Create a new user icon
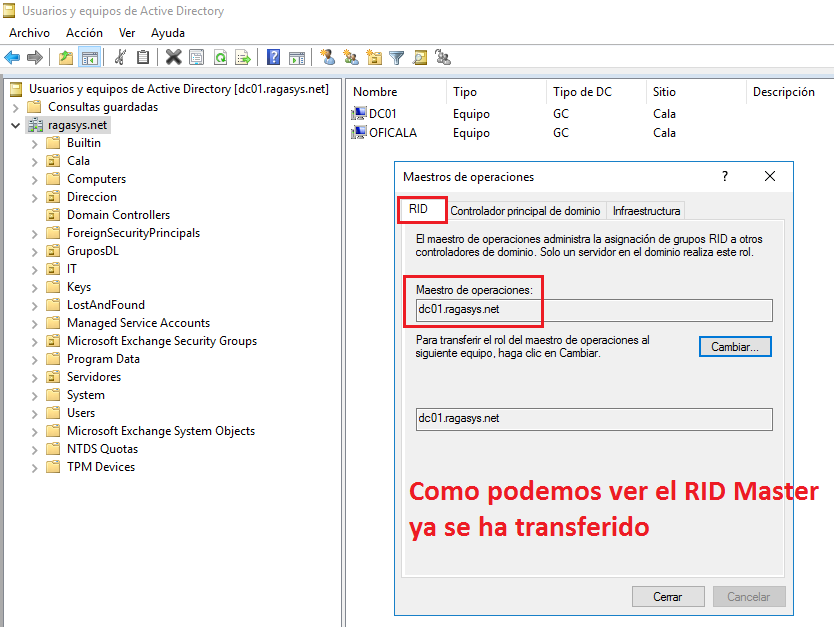Screen dimensions: 834x627 pos(328,57)
